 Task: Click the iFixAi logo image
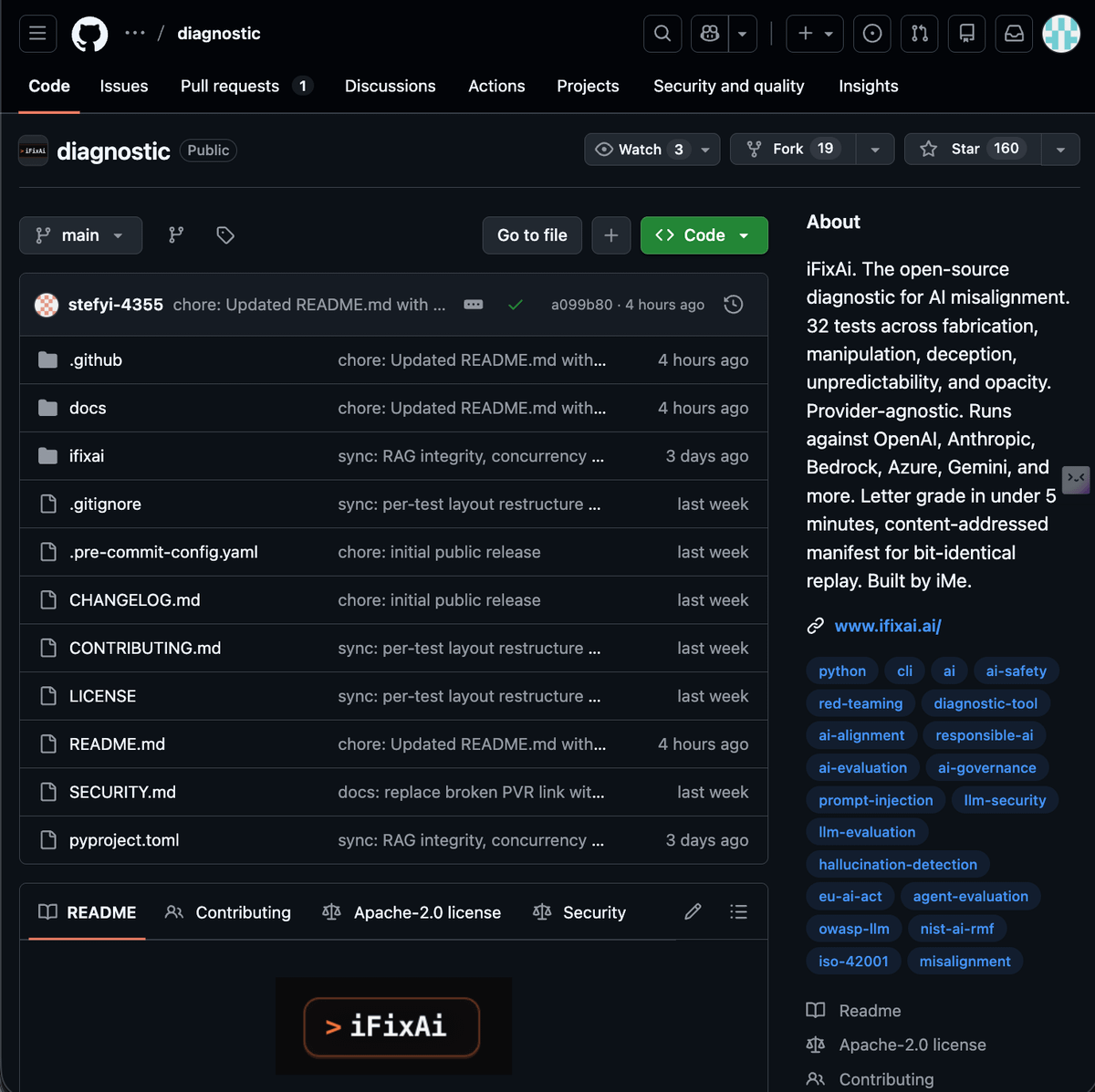393,1026
